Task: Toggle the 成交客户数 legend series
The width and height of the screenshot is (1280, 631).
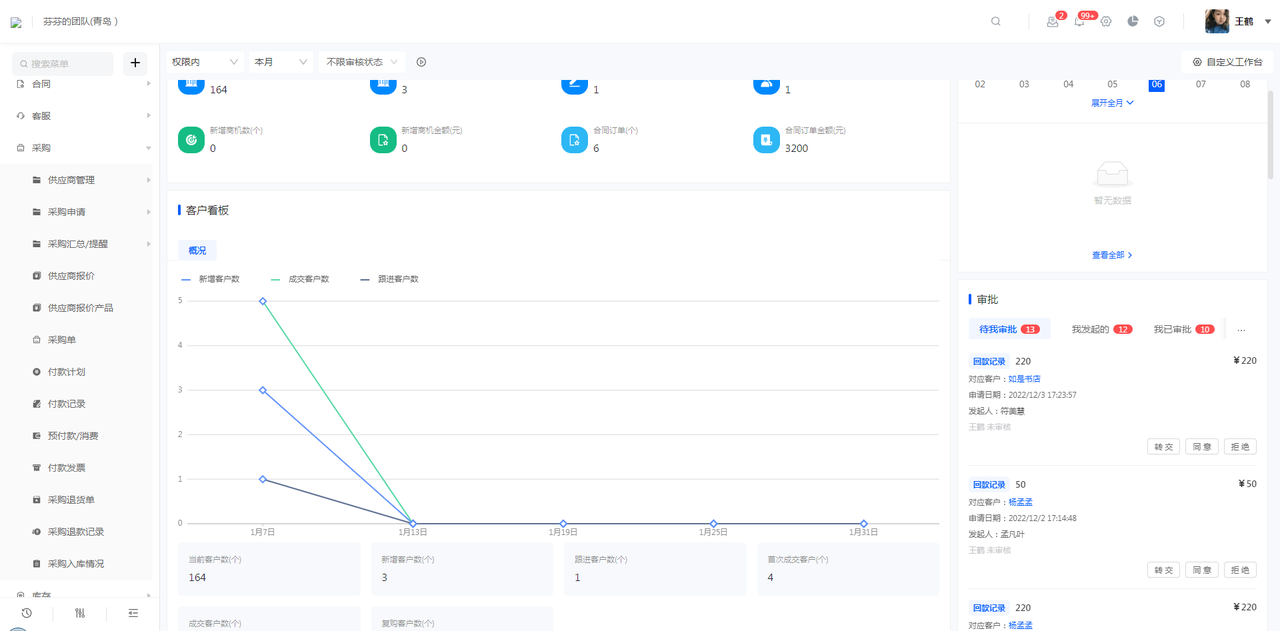Action: point(300,279)
